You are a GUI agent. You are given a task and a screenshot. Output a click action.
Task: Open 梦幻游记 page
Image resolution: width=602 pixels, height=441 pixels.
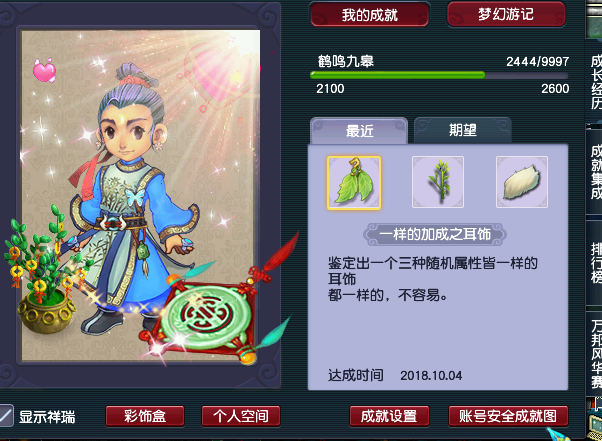(x=506, y=14)
